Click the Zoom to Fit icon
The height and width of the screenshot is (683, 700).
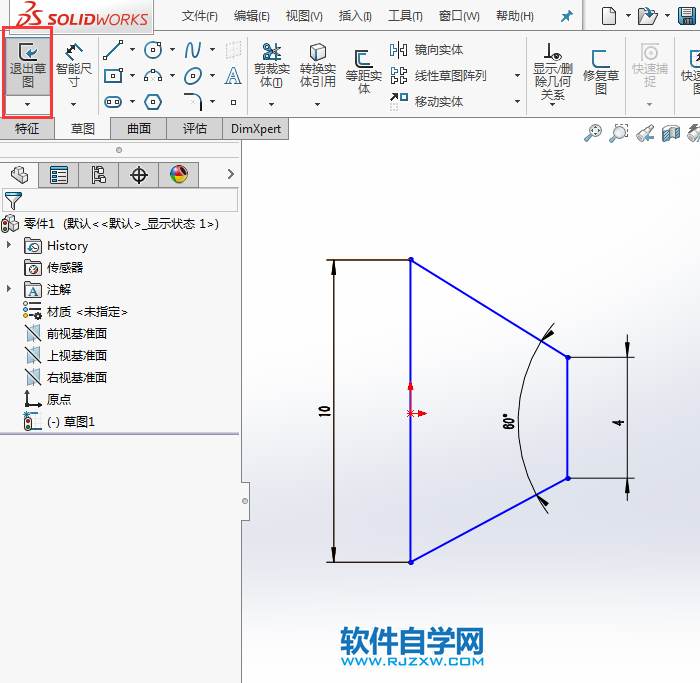tap(593, 133)
